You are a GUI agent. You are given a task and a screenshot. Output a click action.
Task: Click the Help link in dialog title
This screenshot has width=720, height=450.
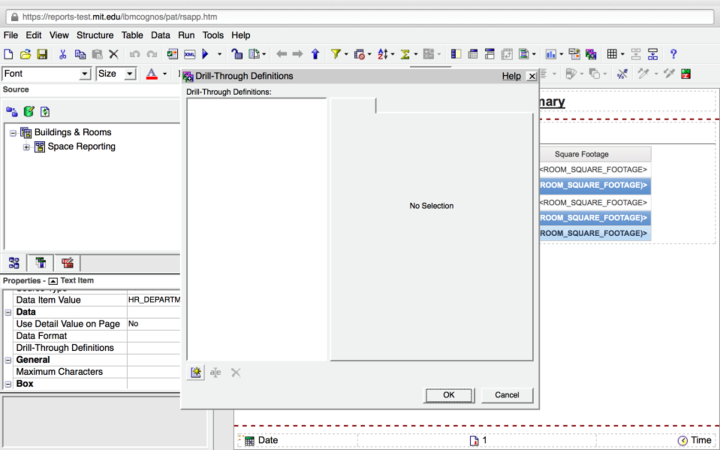511,76
